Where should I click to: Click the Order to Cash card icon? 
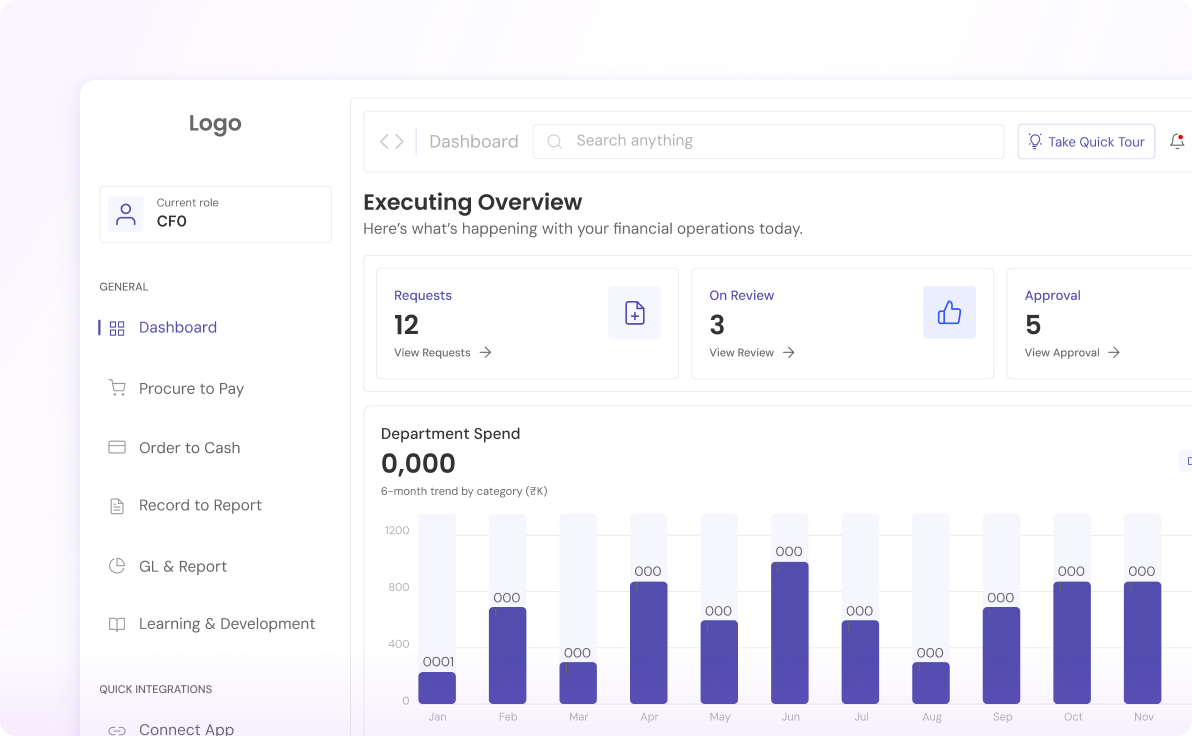117,447
